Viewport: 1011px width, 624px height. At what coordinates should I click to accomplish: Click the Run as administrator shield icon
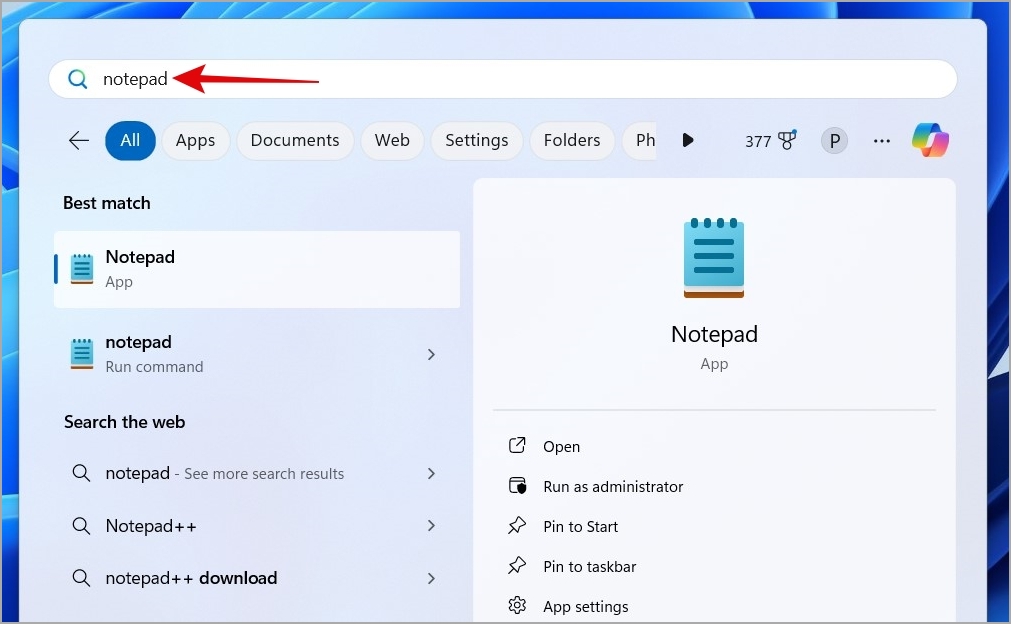tap(517, 485)
